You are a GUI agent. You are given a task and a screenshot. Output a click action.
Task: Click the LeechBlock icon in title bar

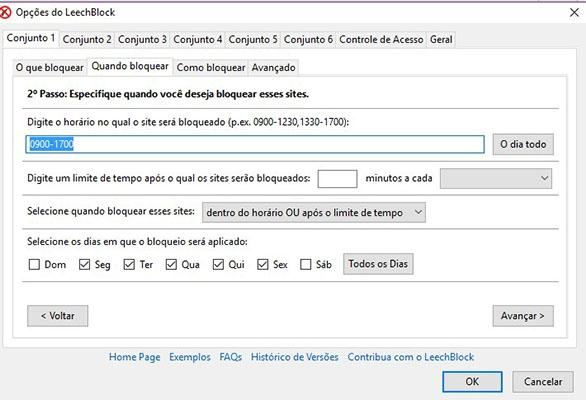tap(5, 13)
